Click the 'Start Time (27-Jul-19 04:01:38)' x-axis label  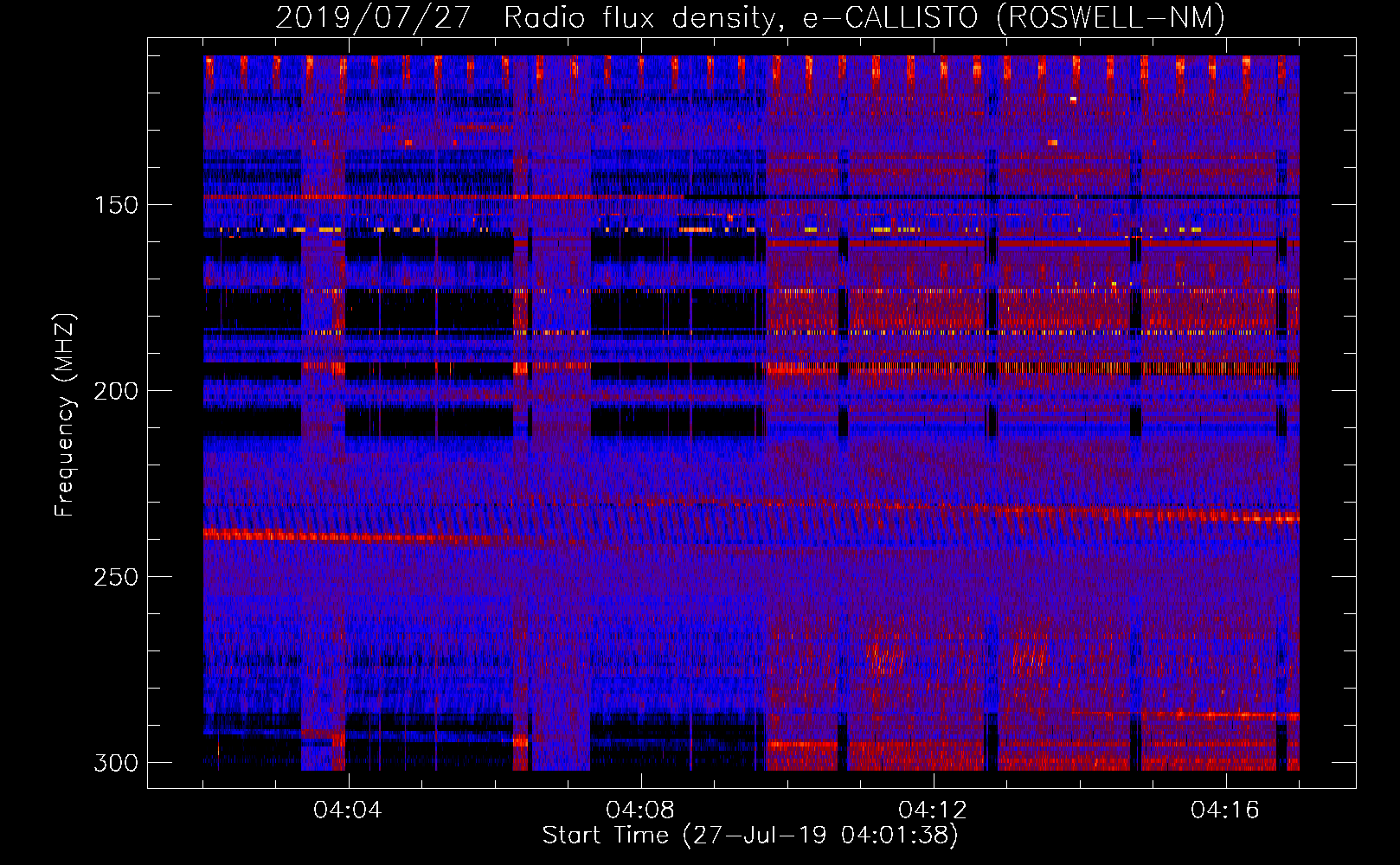[x=750, y=836]
